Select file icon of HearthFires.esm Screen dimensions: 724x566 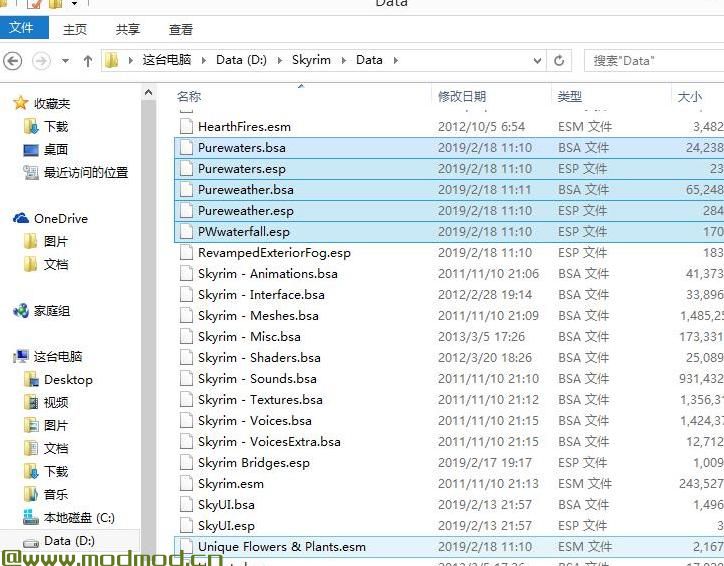click(186, 126)
